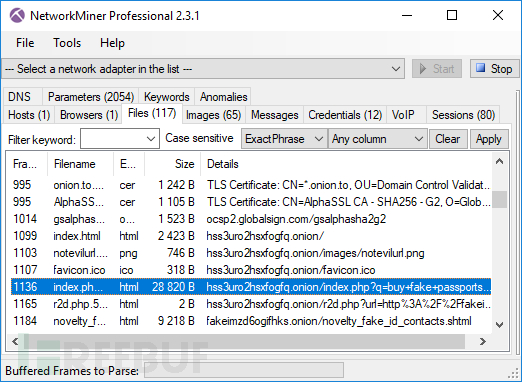Sort by the Fra... frame column header
Viewport: 522px width, 382px height.
pos(27,164)
